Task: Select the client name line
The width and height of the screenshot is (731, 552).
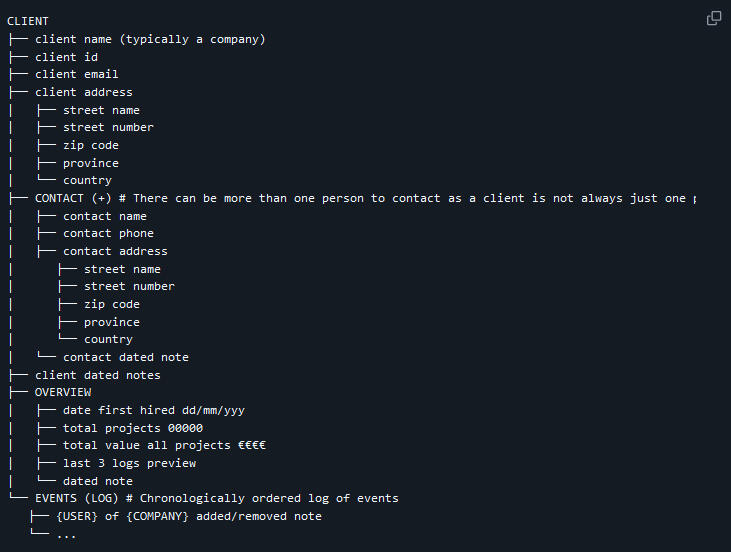Action: 150,39
